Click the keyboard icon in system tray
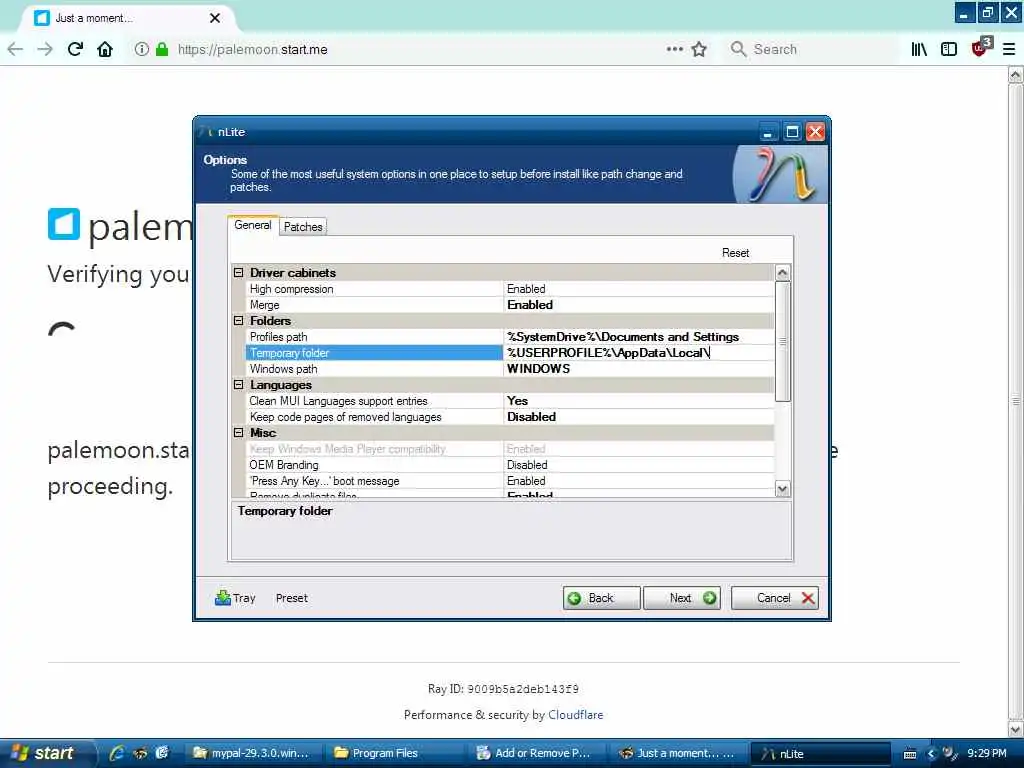Viewport: 1024px width, 768px height. (x=910, y=754)
